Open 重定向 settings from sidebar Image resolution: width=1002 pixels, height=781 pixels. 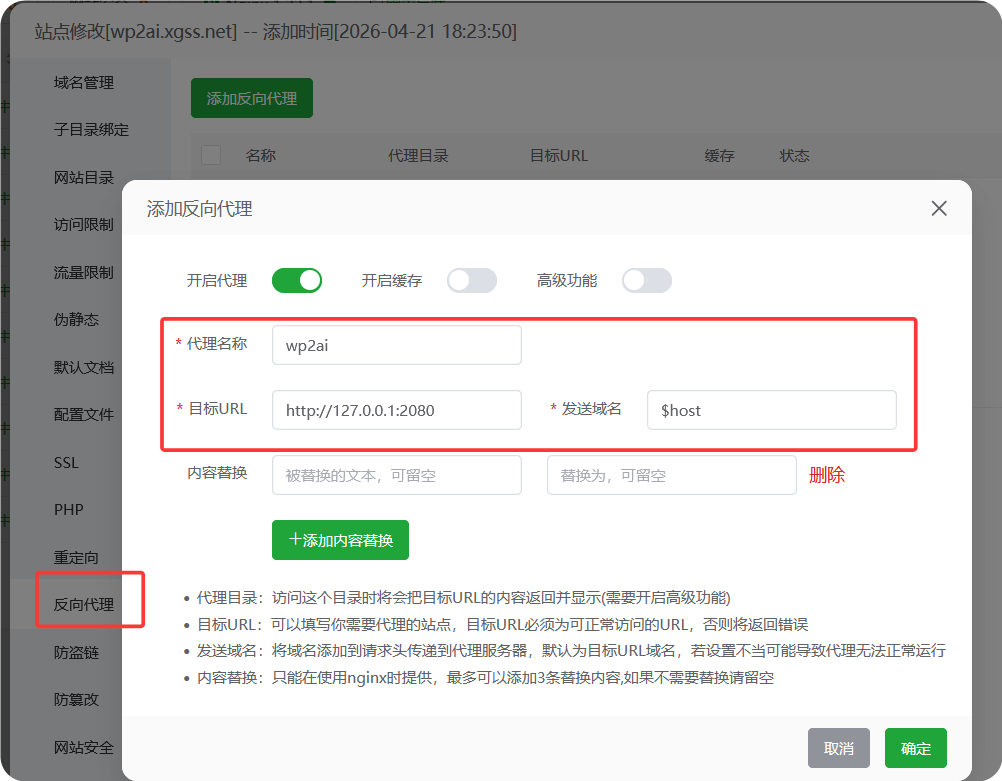tap(77, 557)
